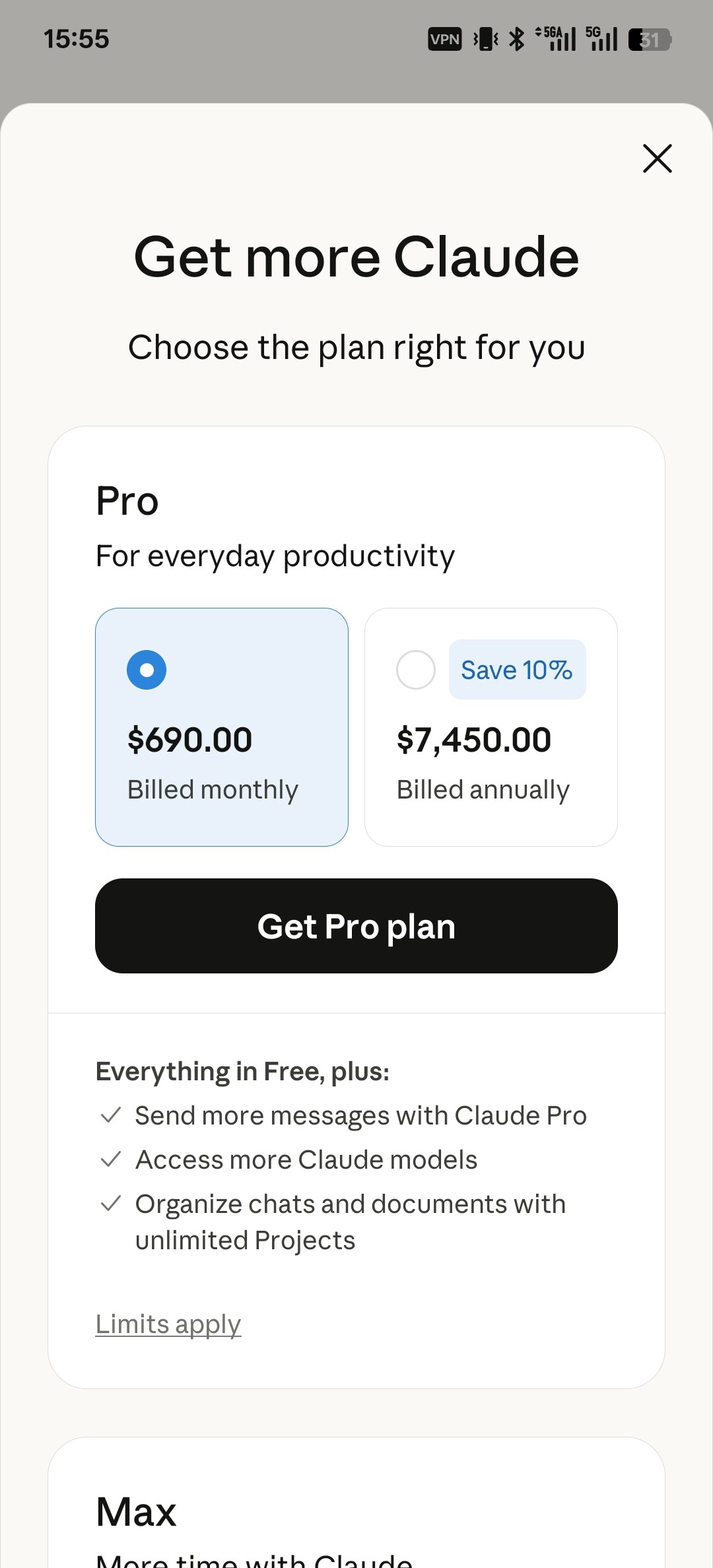Tap the Bluetooth status bar icon
The height and width of the screenshot is (1568, 713).
tap(517, 40)
